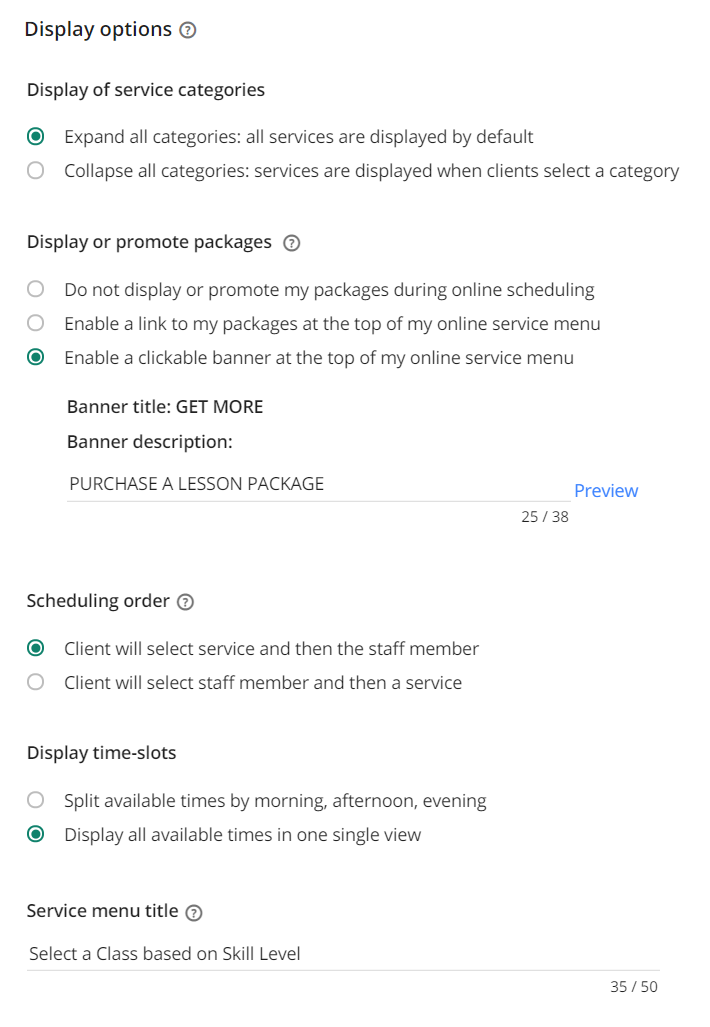The image size is (710, 1027).
Task: Select Enable a clickable banner radio button
Action: coord(36,357)
